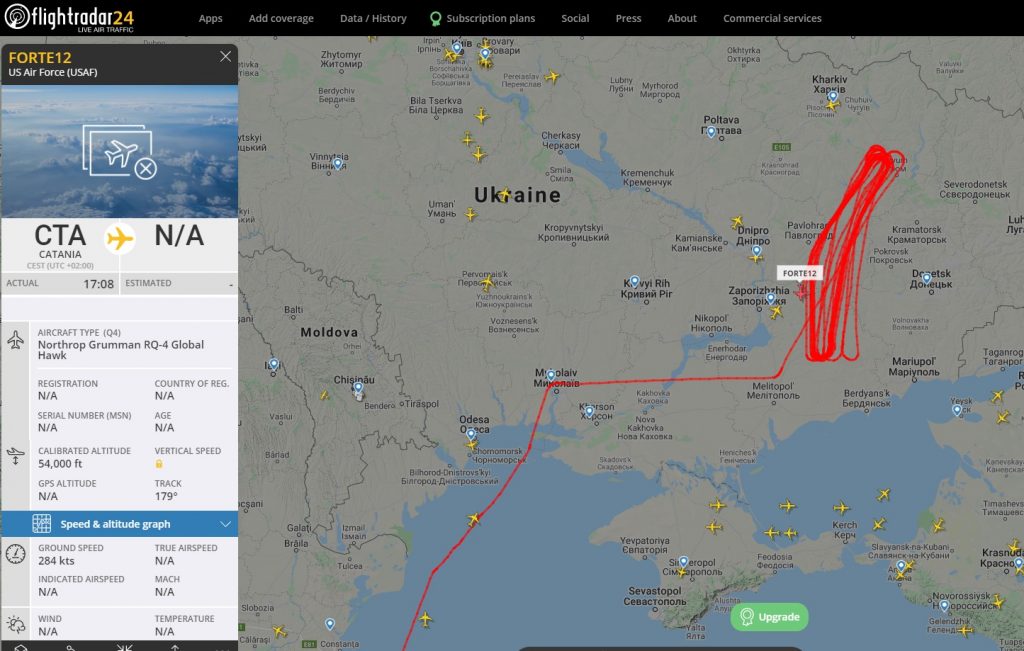
Task: Click the Flightradar24 logo
Action: point(69,18)
